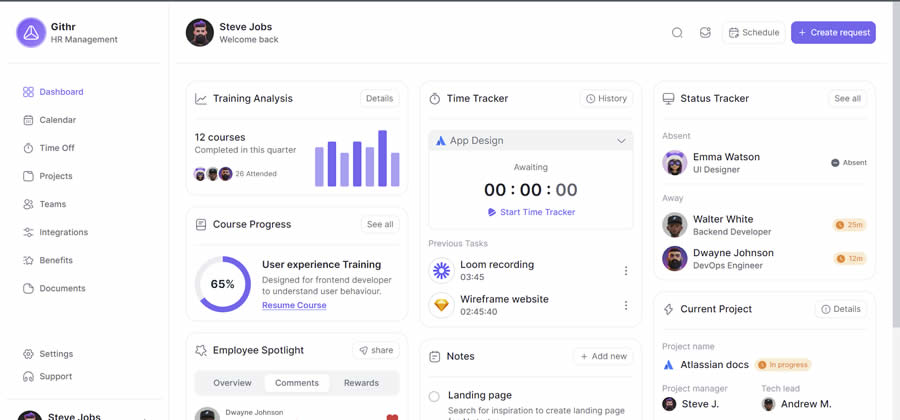This screenshot has width=900, height=420.
Task: Click Steve Jobs profile avatar in header
Action: 200,33
